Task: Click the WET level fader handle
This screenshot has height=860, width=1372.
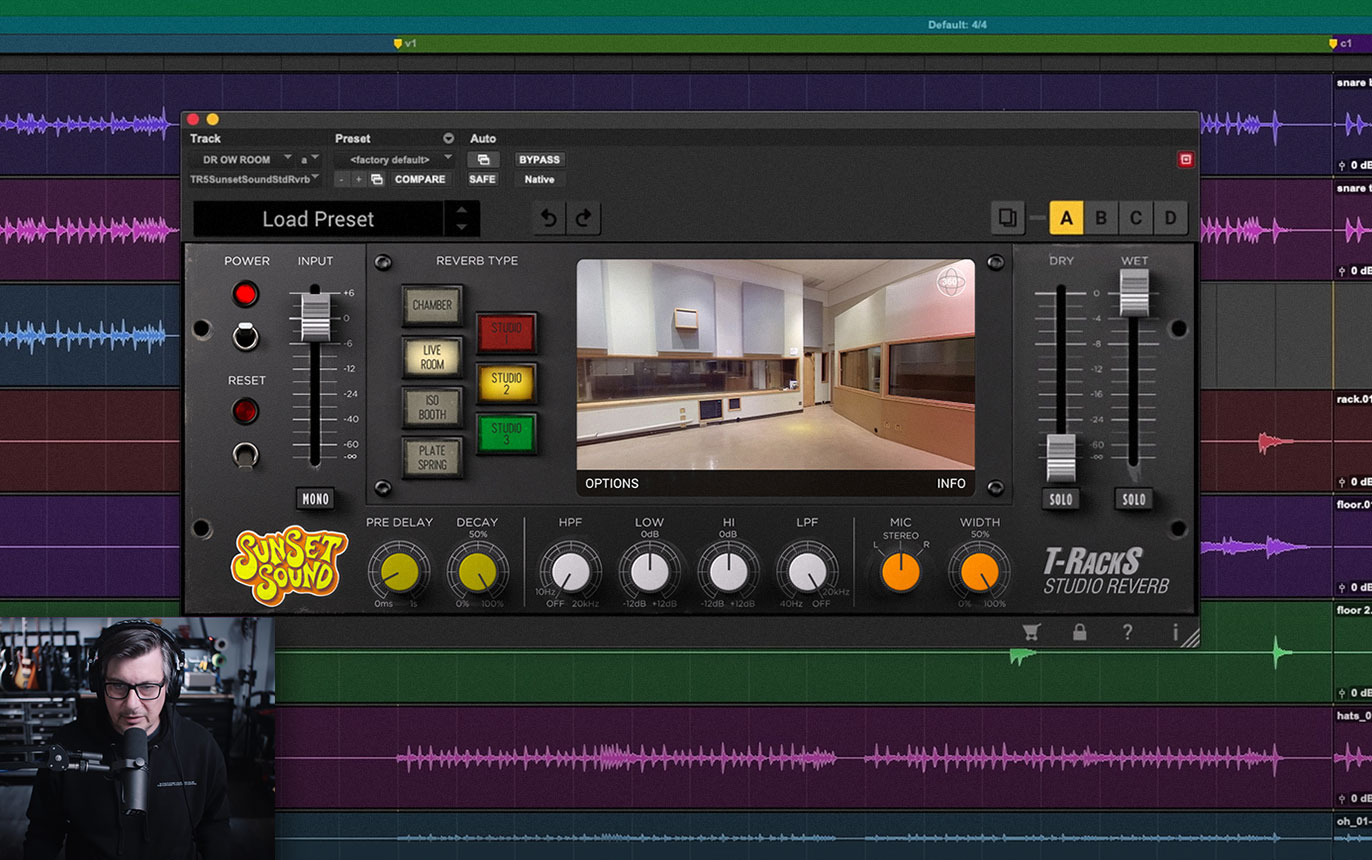Action: [1134, 293]
